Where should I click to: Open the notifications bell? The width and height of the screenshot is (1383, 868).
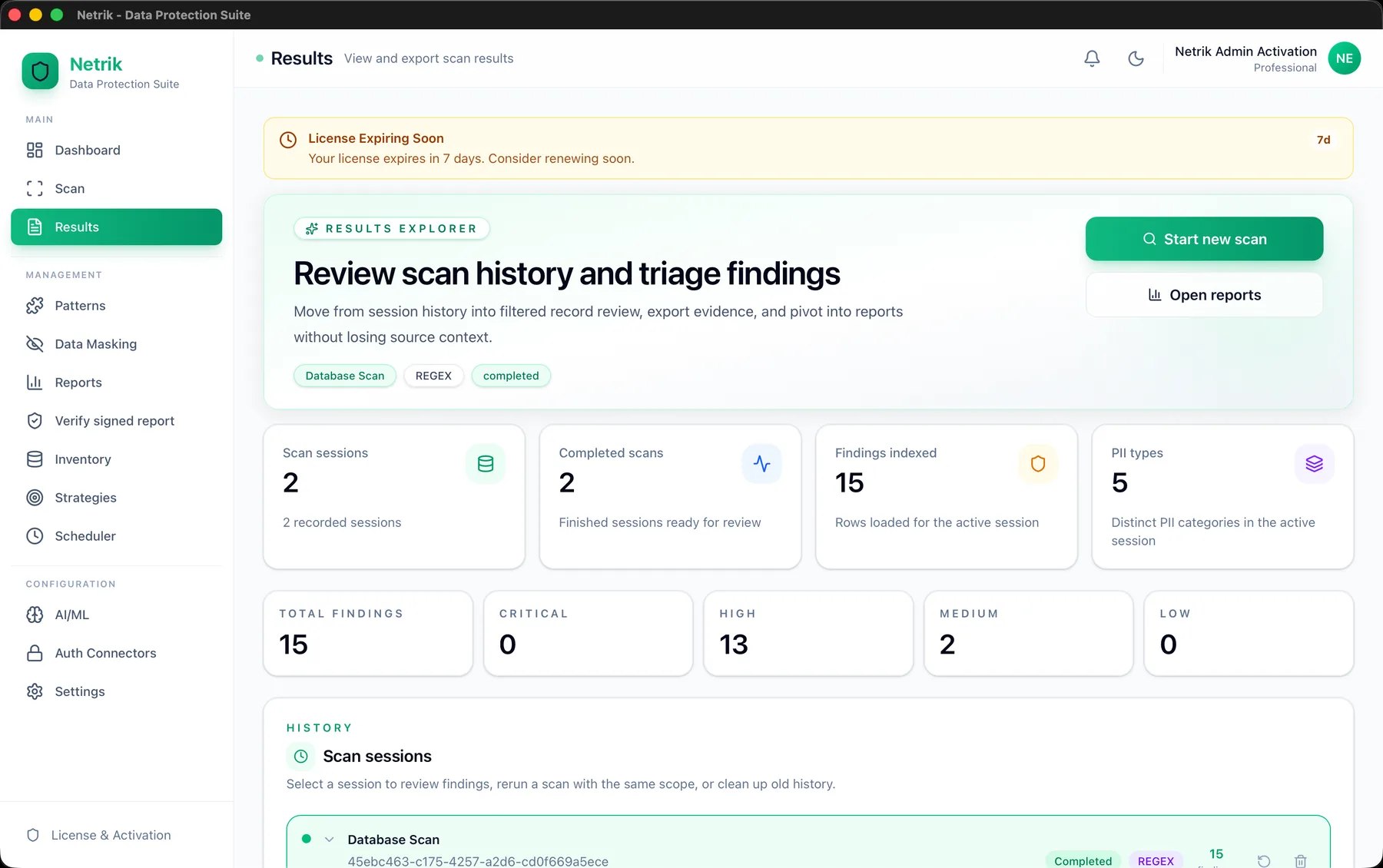1092,58
